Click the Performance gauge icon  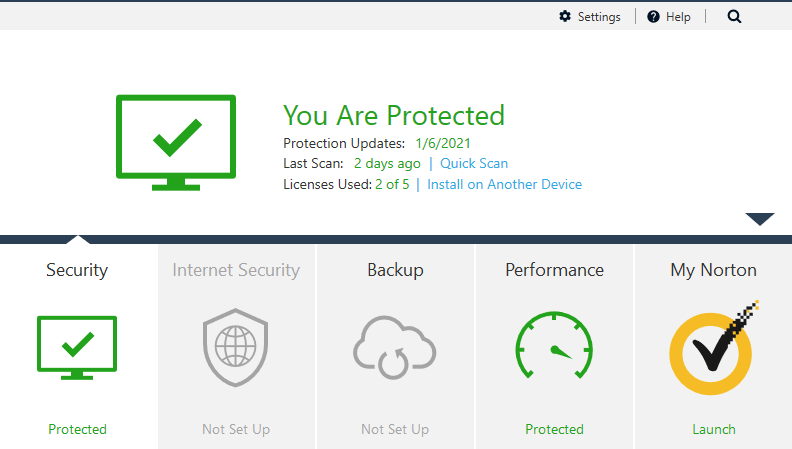(x=554, y=347)
